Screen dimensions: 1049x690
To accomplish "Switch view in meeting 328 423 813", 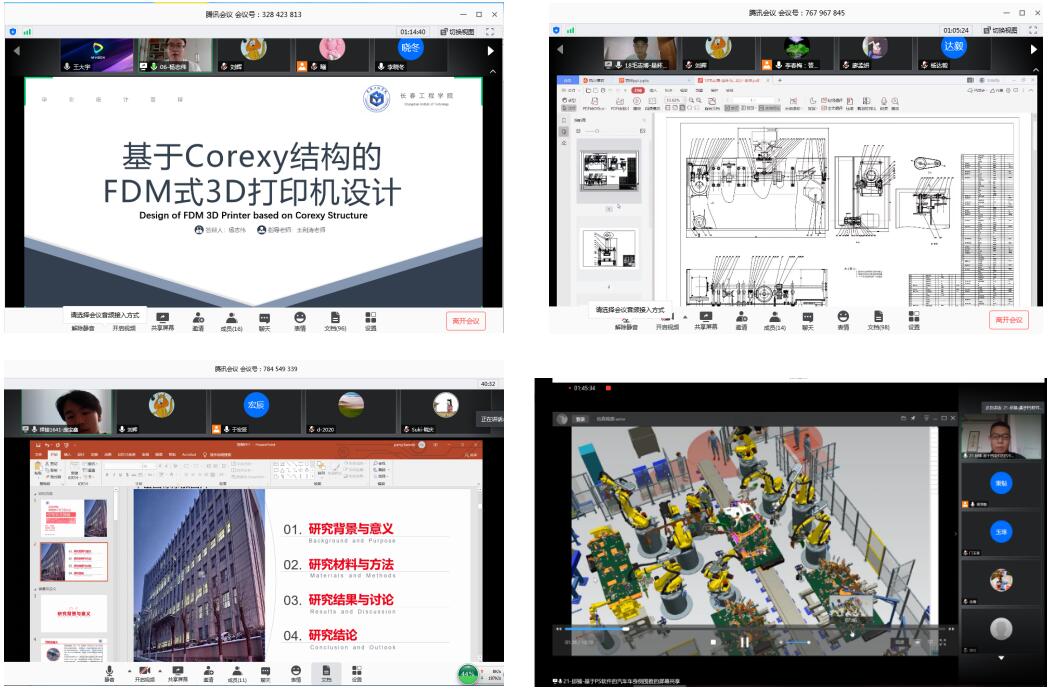I will coord(464,31).
